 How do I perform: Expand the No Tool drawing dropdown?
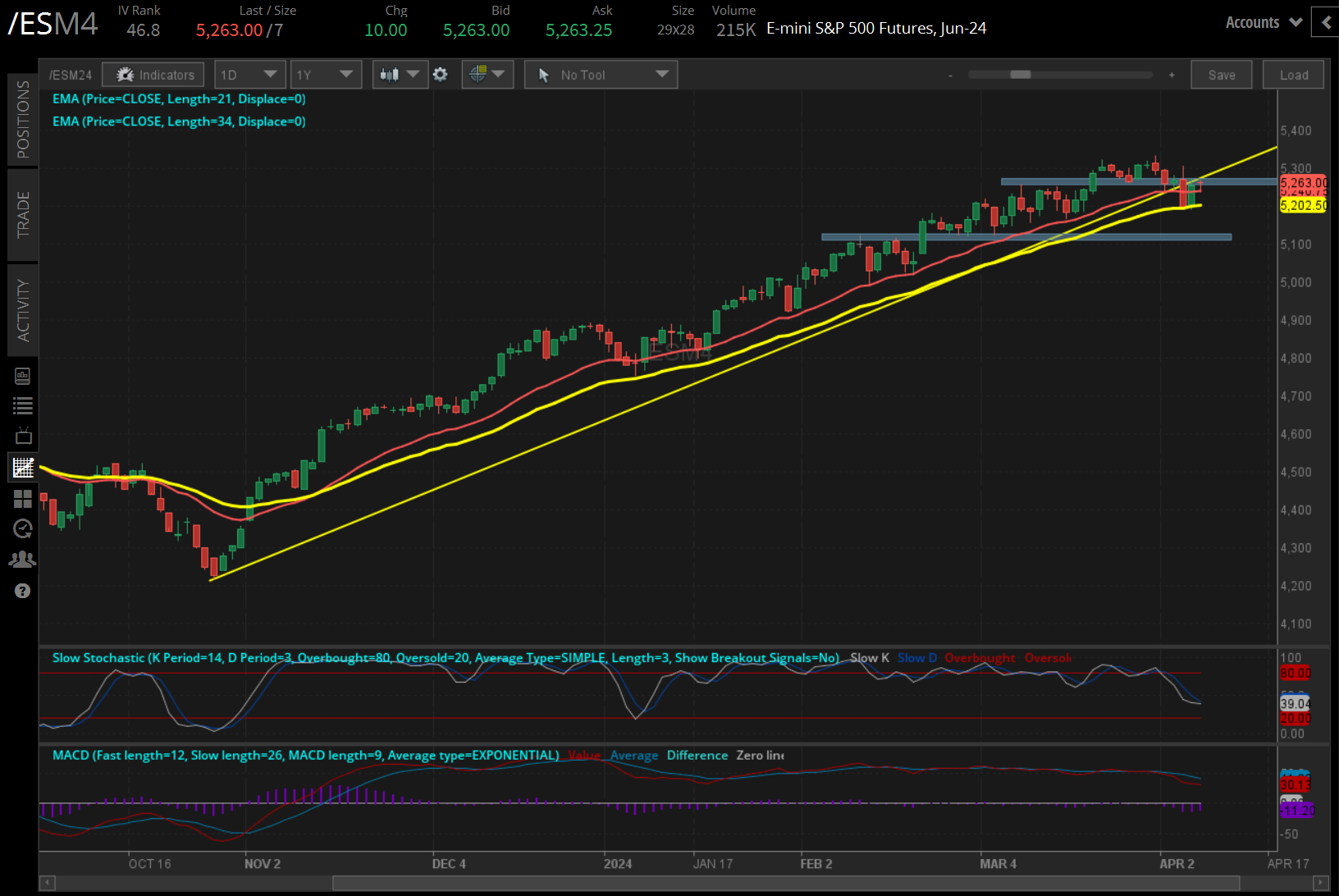[x=601, y=75]
